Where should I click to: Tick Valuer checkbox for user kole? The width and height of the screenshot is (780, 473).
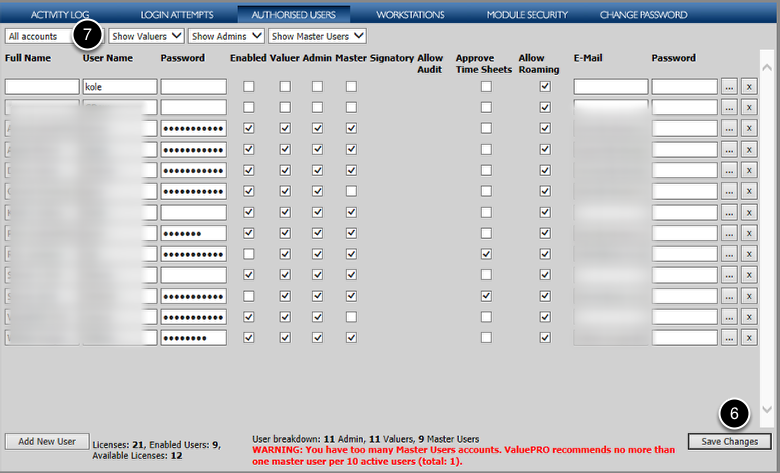coord(285,87)
